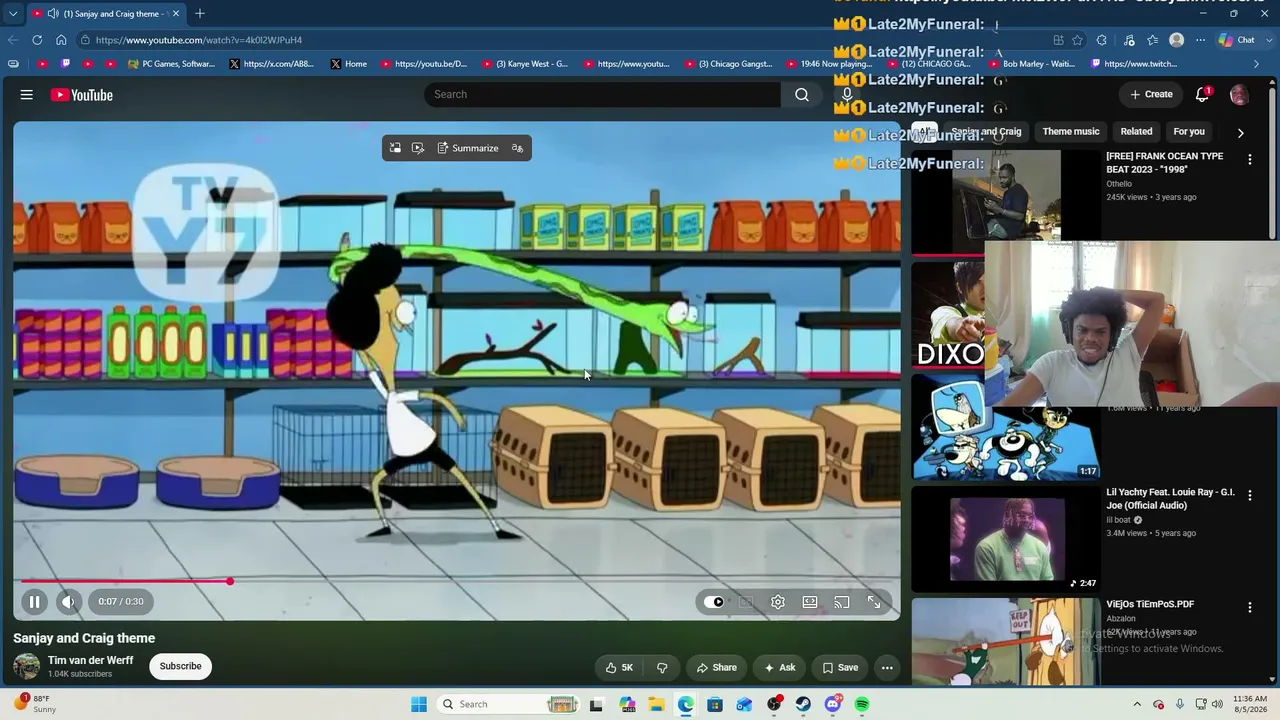Image resolution: width=1280 pixels, height=720 pixels.
Task: Click the YouTube search magnifier button
Action: pyautogui.click(x=802, y=94)
